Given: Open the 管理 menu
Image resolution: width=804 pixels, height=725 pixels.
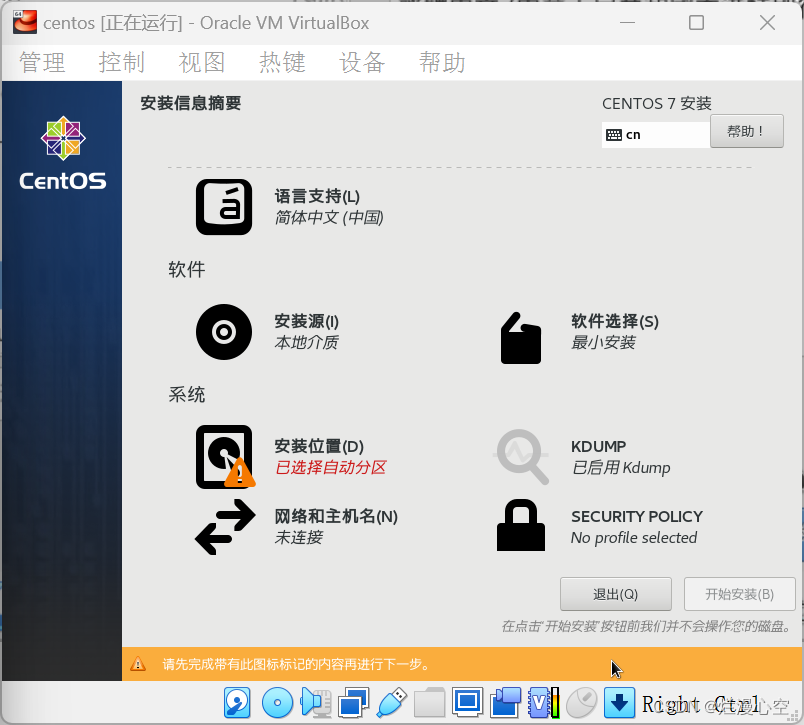Looking at the screenshot, I should 42,63.
